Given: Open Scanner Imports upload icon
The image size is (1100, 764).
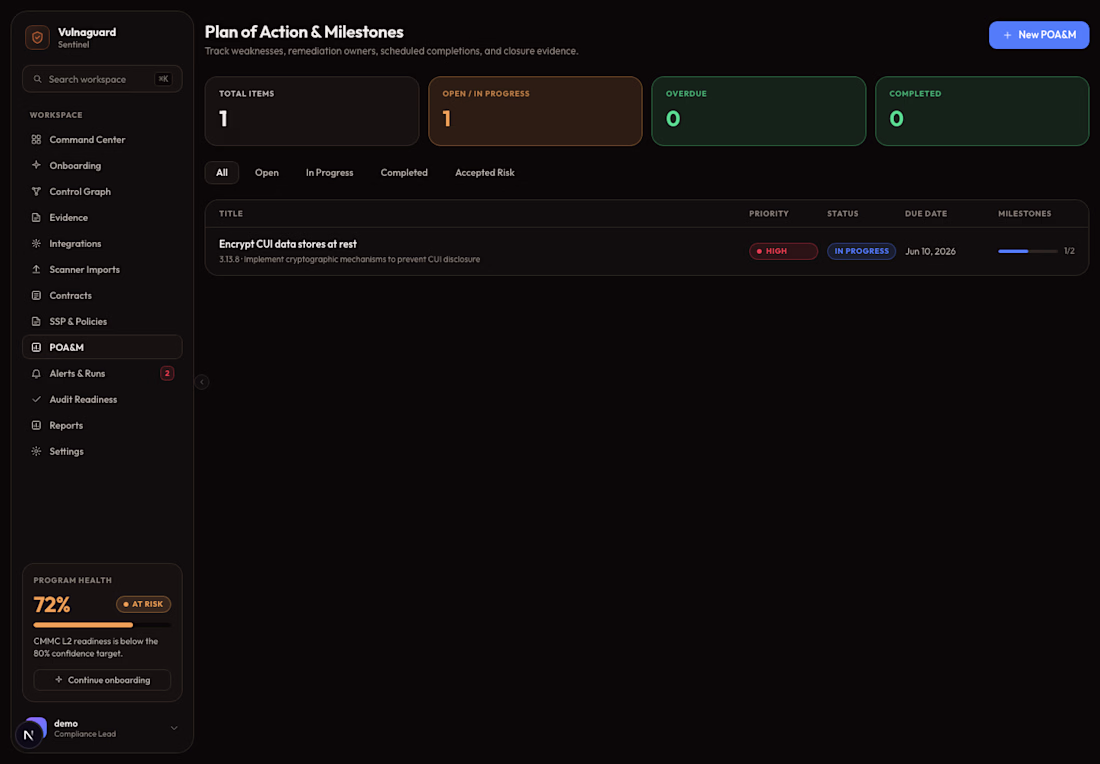Looking at the screenshot, I should (x=36, y=269).
